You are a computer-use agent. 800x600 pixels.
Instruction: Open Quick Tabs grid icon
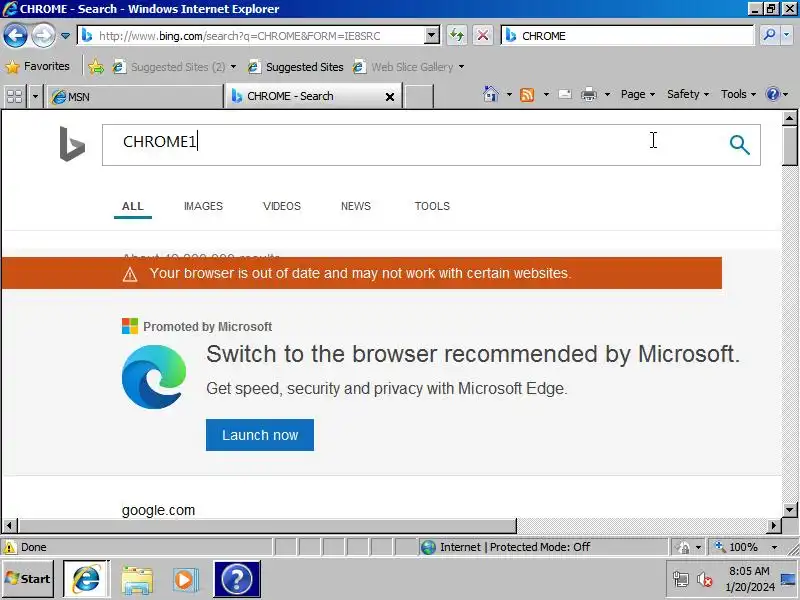click(x=14, y=96)
